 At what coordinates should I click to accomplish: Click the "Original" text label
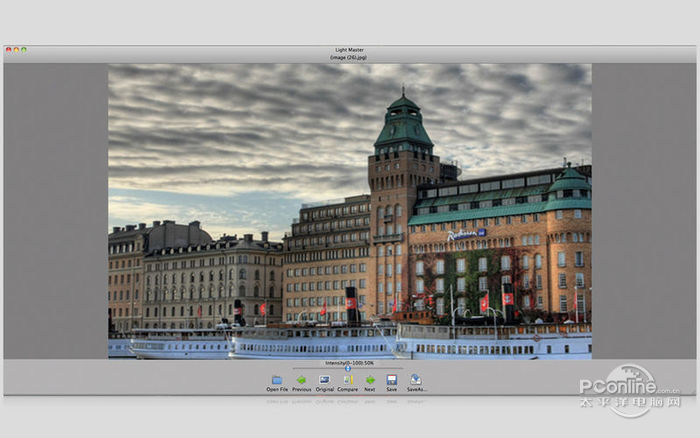pos(325,390)
